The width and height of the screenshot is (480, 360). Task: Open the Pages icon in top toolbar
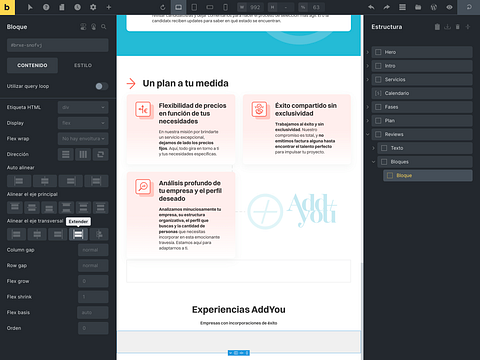pyautogui.click(x=62, y=7)
